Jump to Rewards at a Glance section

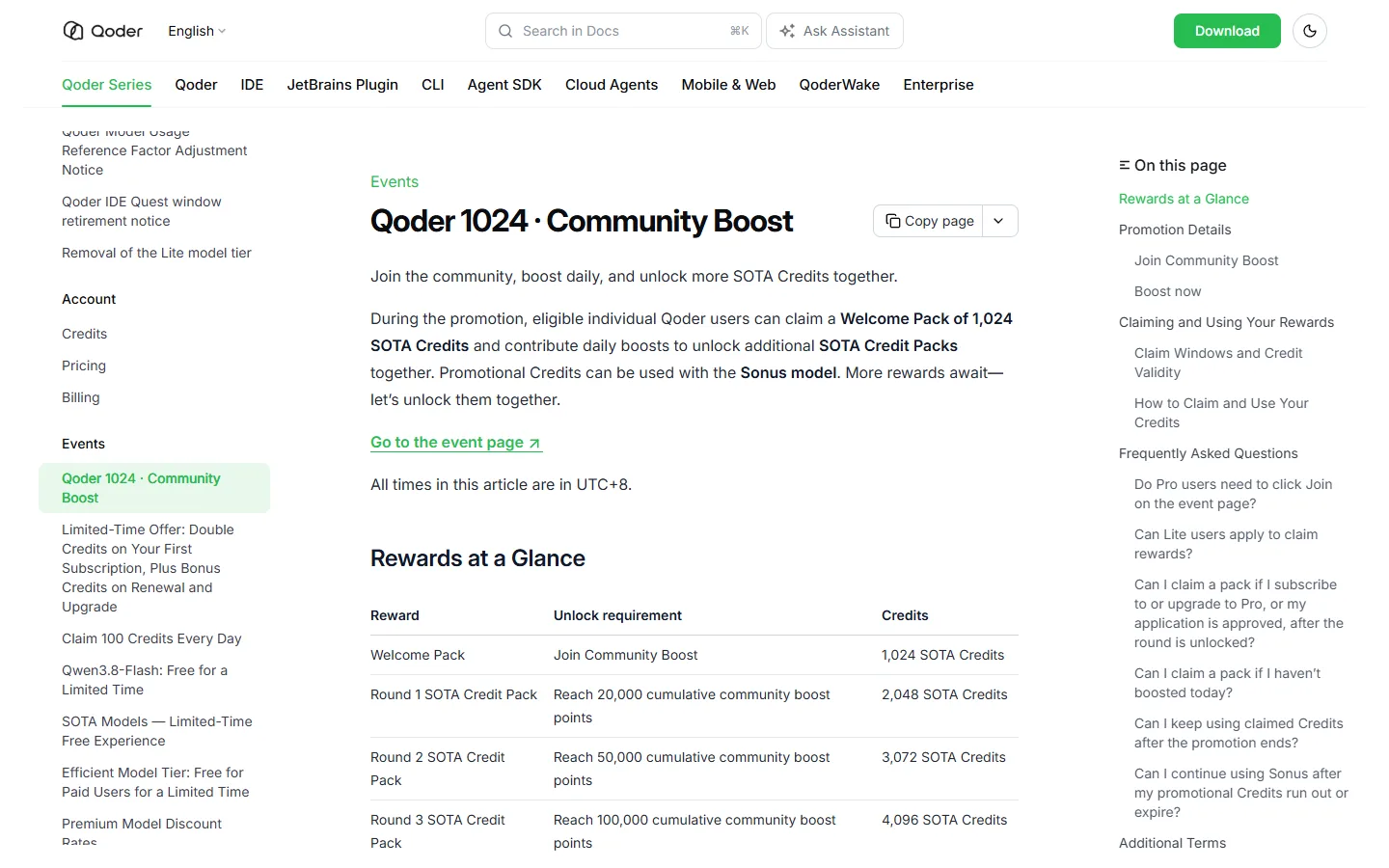point(1184,199)
